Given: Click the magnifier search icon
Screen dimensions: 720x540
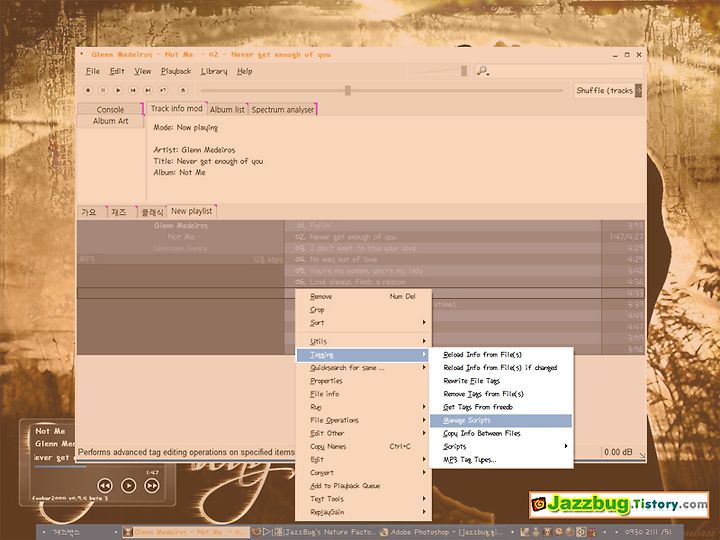Looking at the screenshot, I should click(x=482, y=71).
